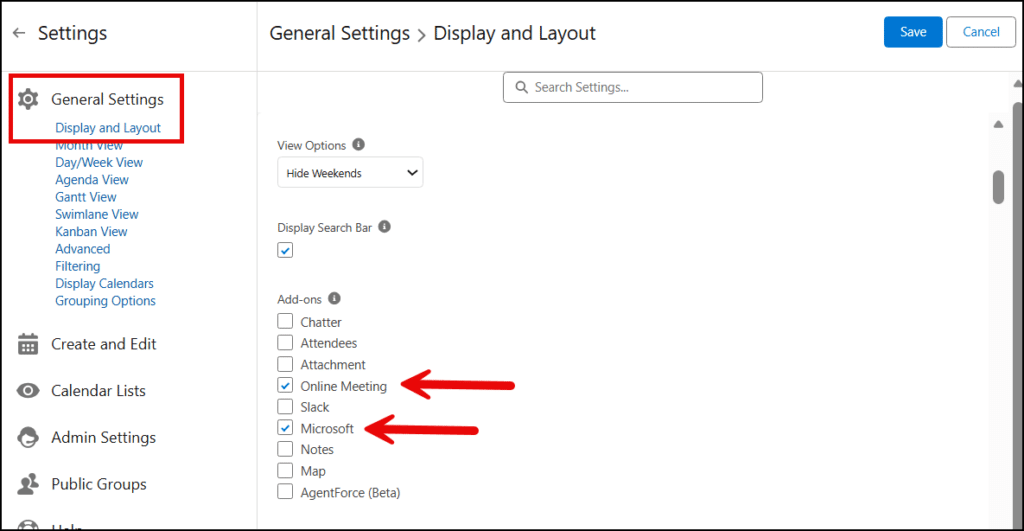Viewport: 1024px width, 531px height.
Task: Click the Create and Edit calendar icon
Action: click(x=29, y=344)
